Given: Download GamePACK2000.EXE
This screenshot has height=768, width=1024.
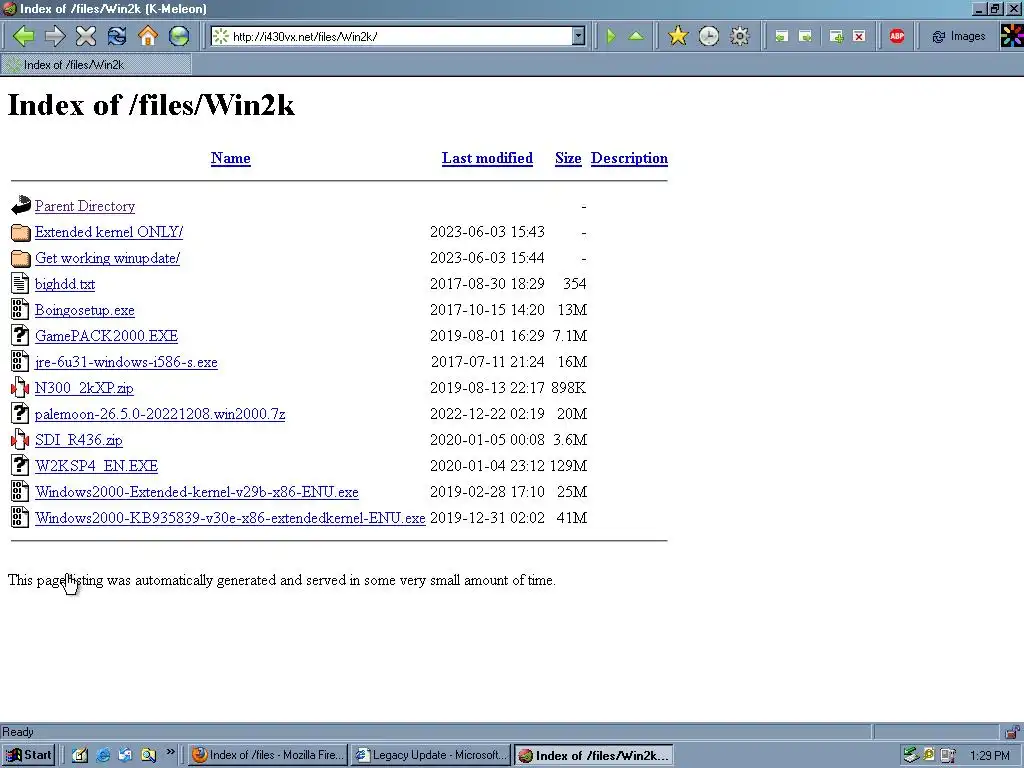Looking at the screenshot, I should click(x=106, y=336).
